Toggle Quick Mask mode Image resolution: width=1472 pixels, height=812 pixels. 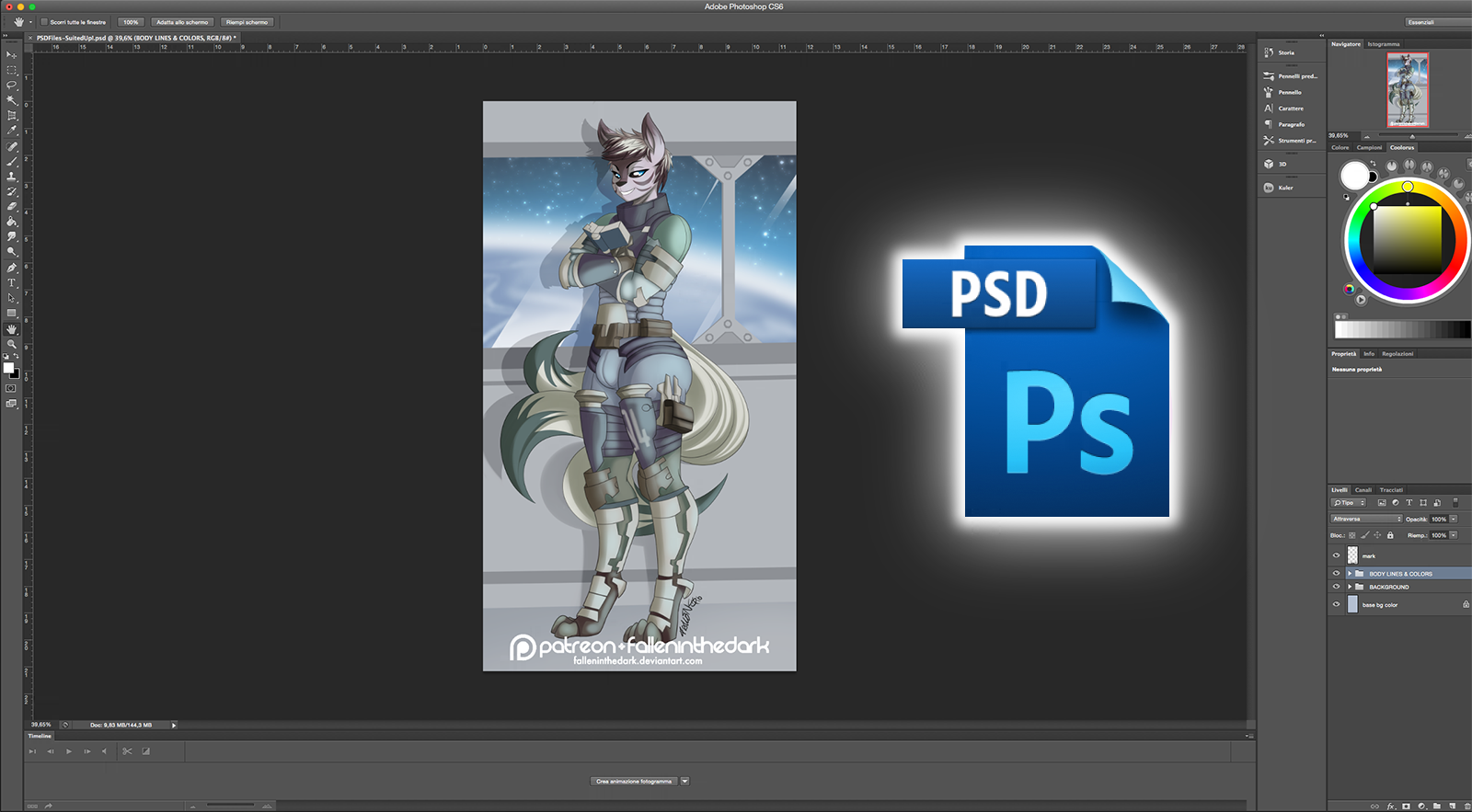11,388
